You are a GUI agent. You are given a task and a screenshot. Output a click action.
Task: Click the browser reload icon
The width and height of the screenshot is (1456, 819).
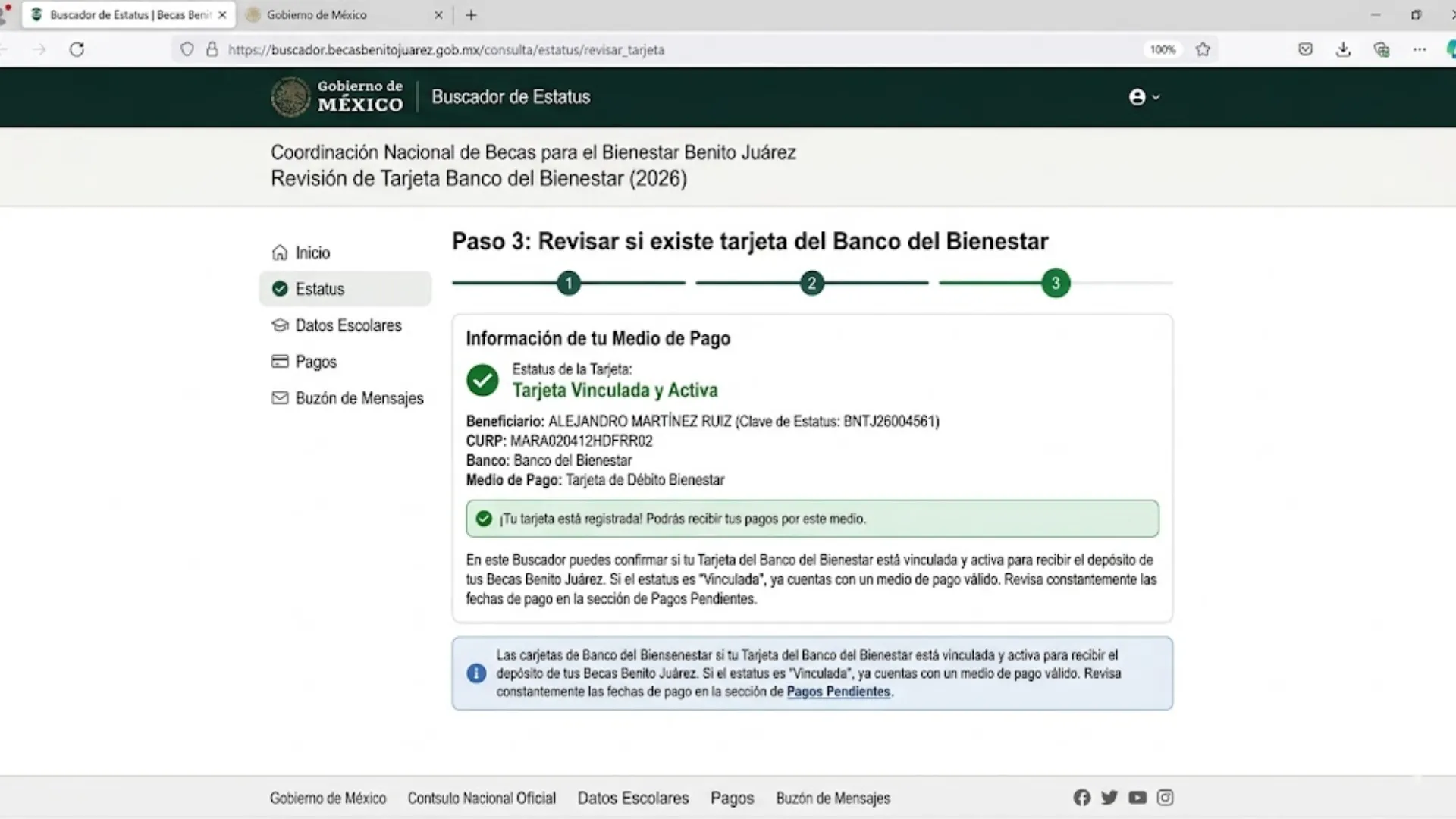click(77, 49)
